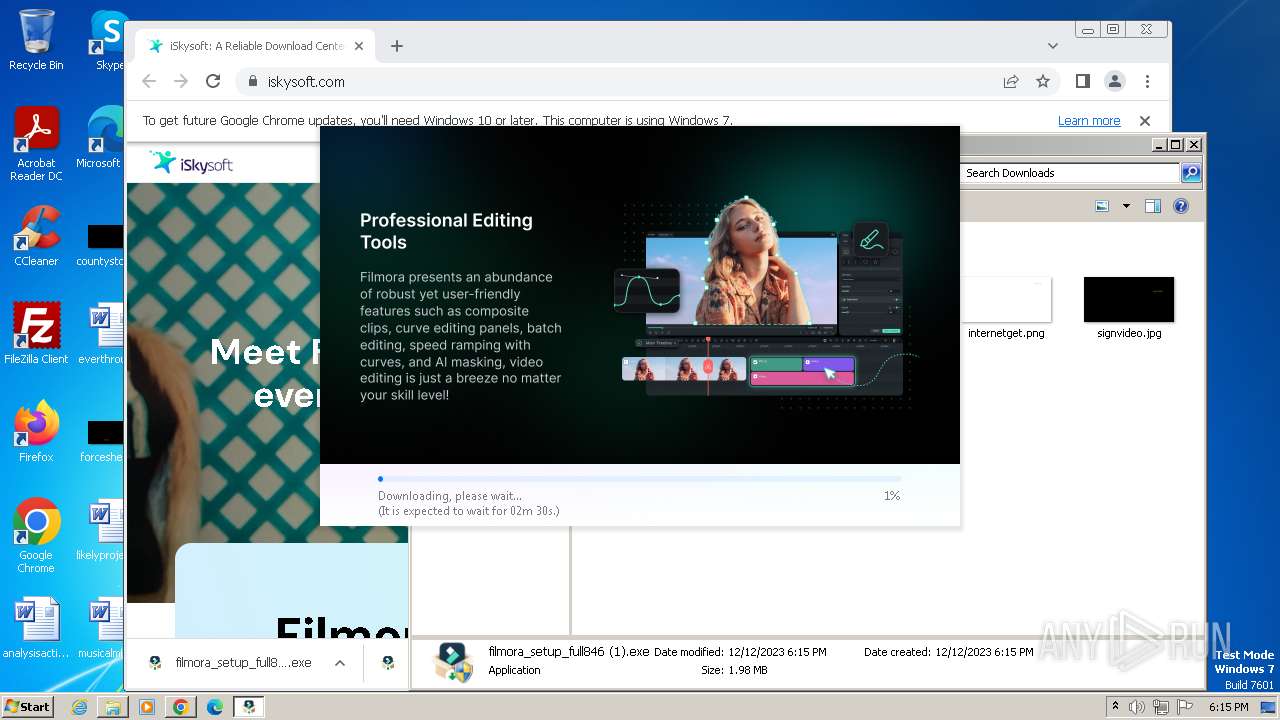Switch to Chrome via taskbar icon
Image resolution: width=1280 pixels, height=720 pixels.
[x=181, y=707]
